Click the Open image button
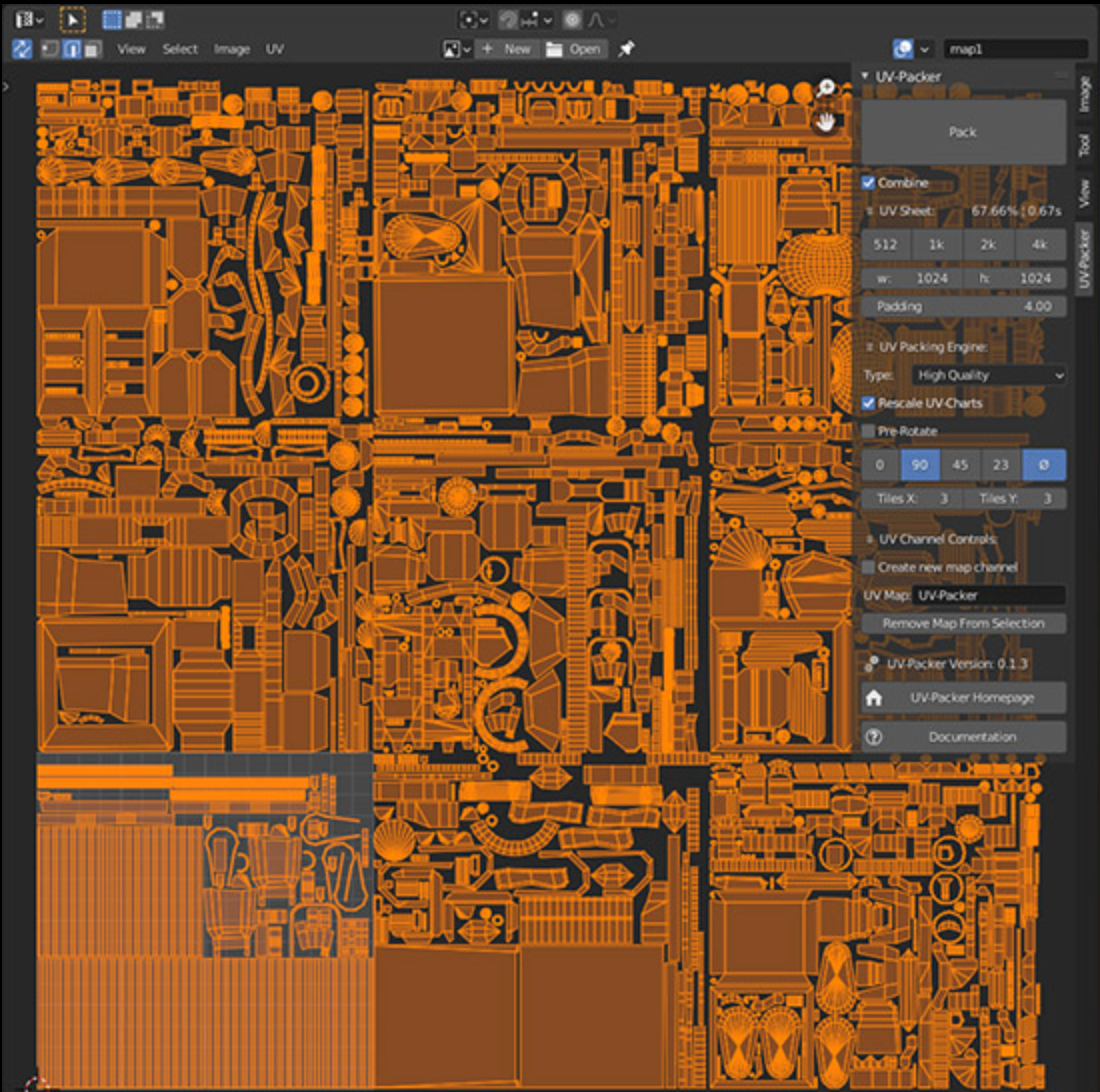 click(575, 49)
